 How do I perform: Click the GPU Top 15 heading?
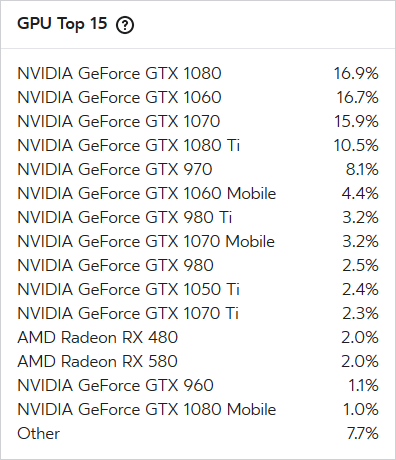[62, 24]
